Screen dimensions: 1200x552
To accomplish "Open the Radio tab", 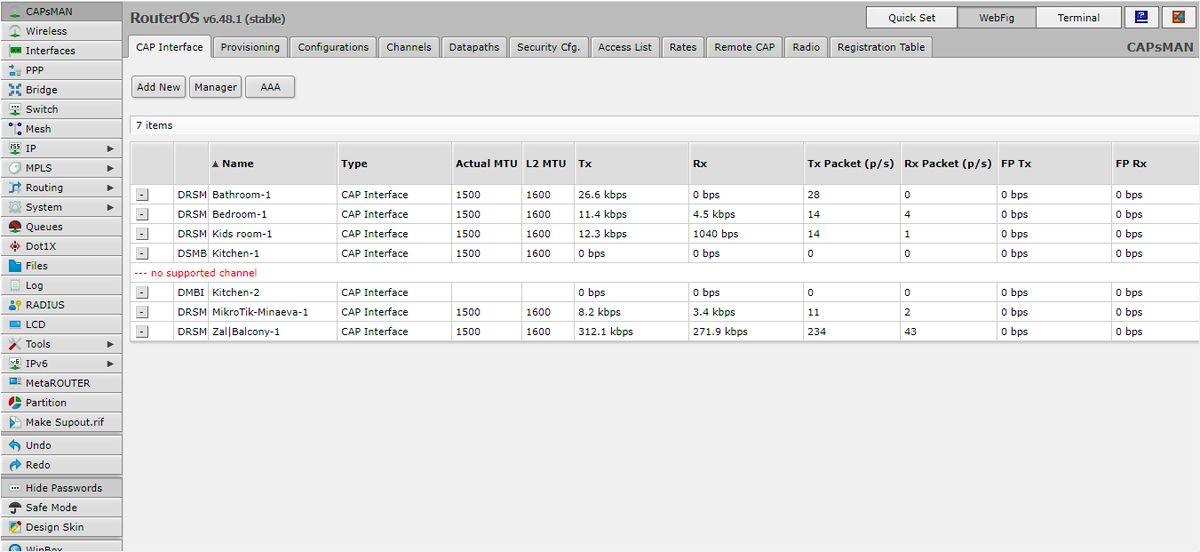I will [806, 47].
